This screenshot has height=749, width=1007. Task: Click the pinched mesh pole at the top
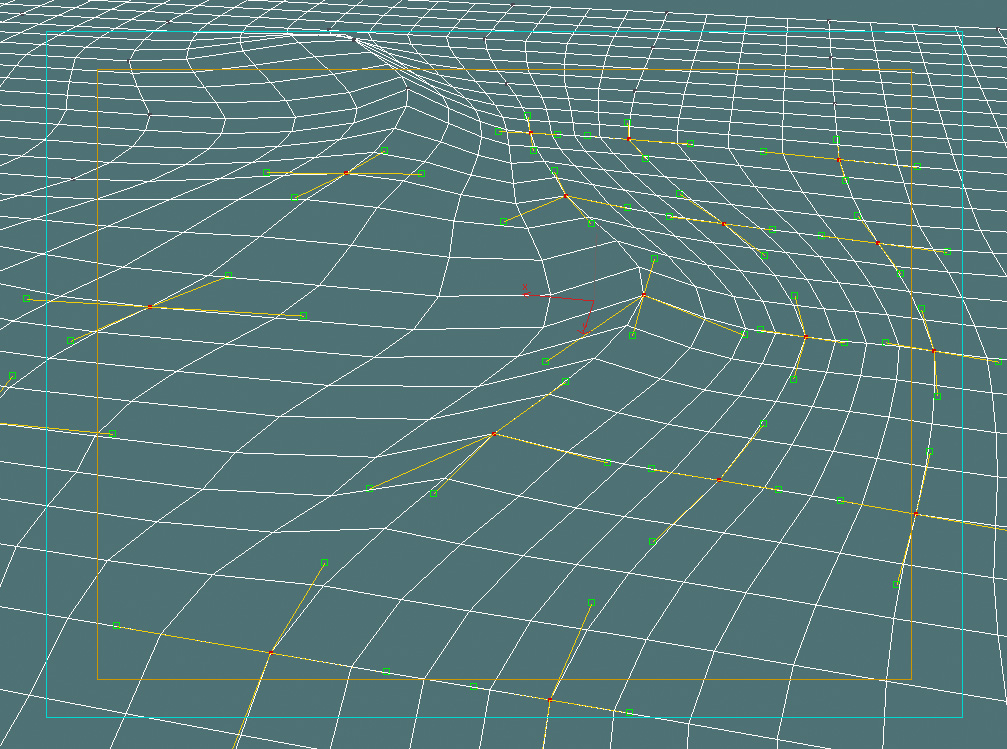[352, 38]
